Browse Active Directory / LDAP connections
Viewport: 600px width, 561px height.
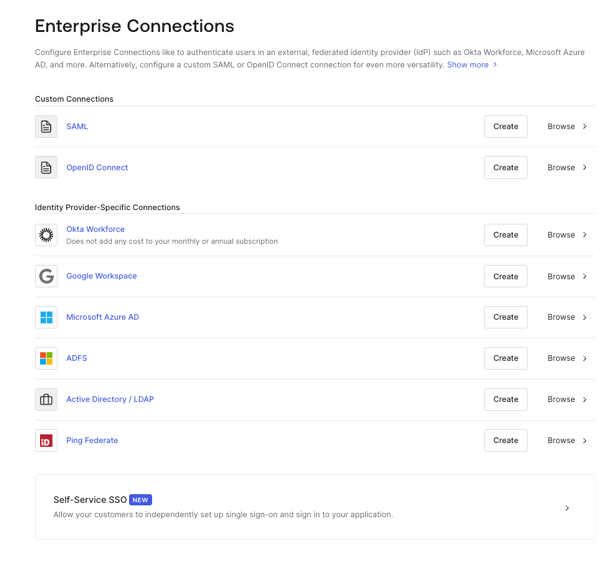tap(567, 400)
